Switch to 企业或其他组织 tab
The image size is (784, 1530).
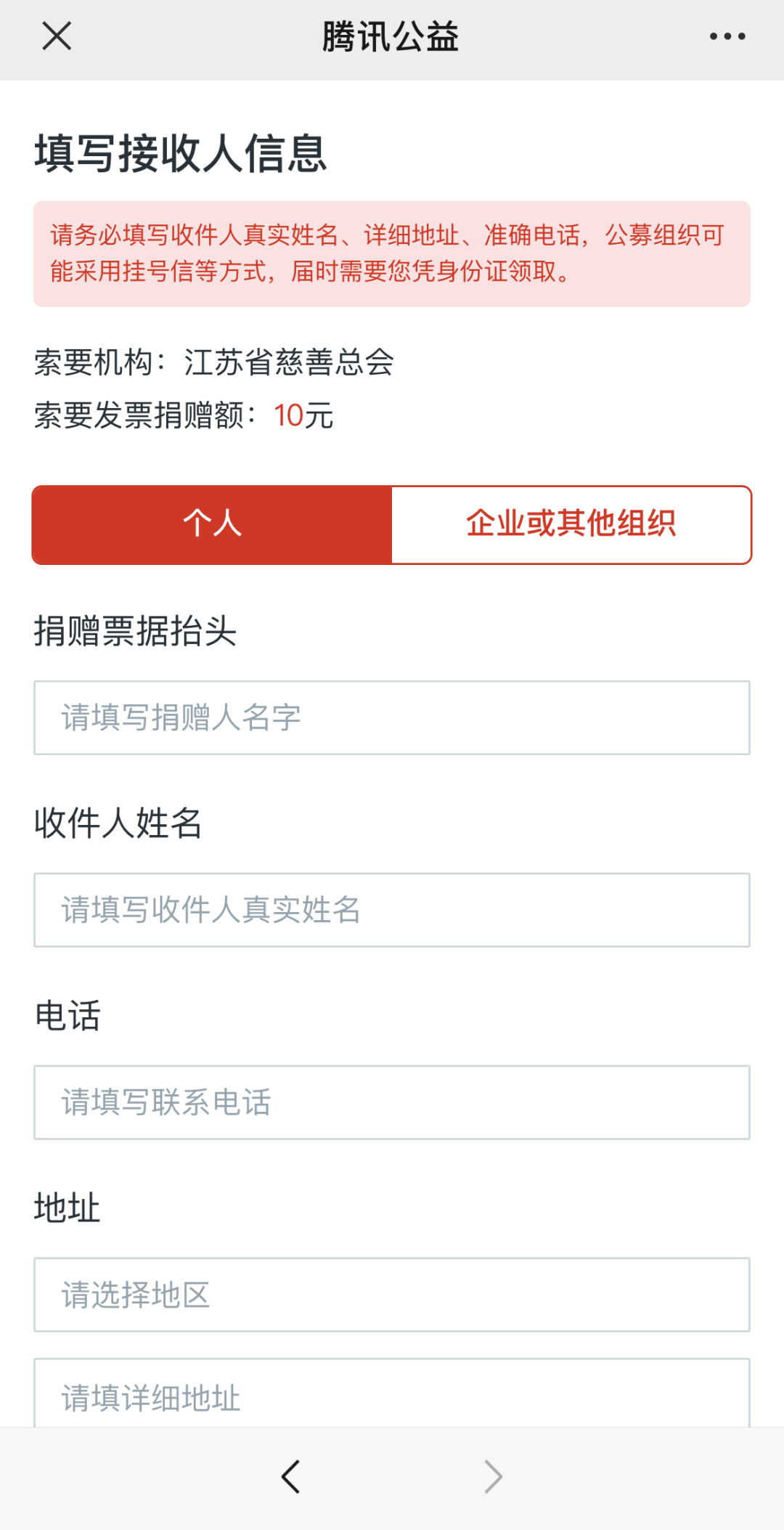[571, 524]
